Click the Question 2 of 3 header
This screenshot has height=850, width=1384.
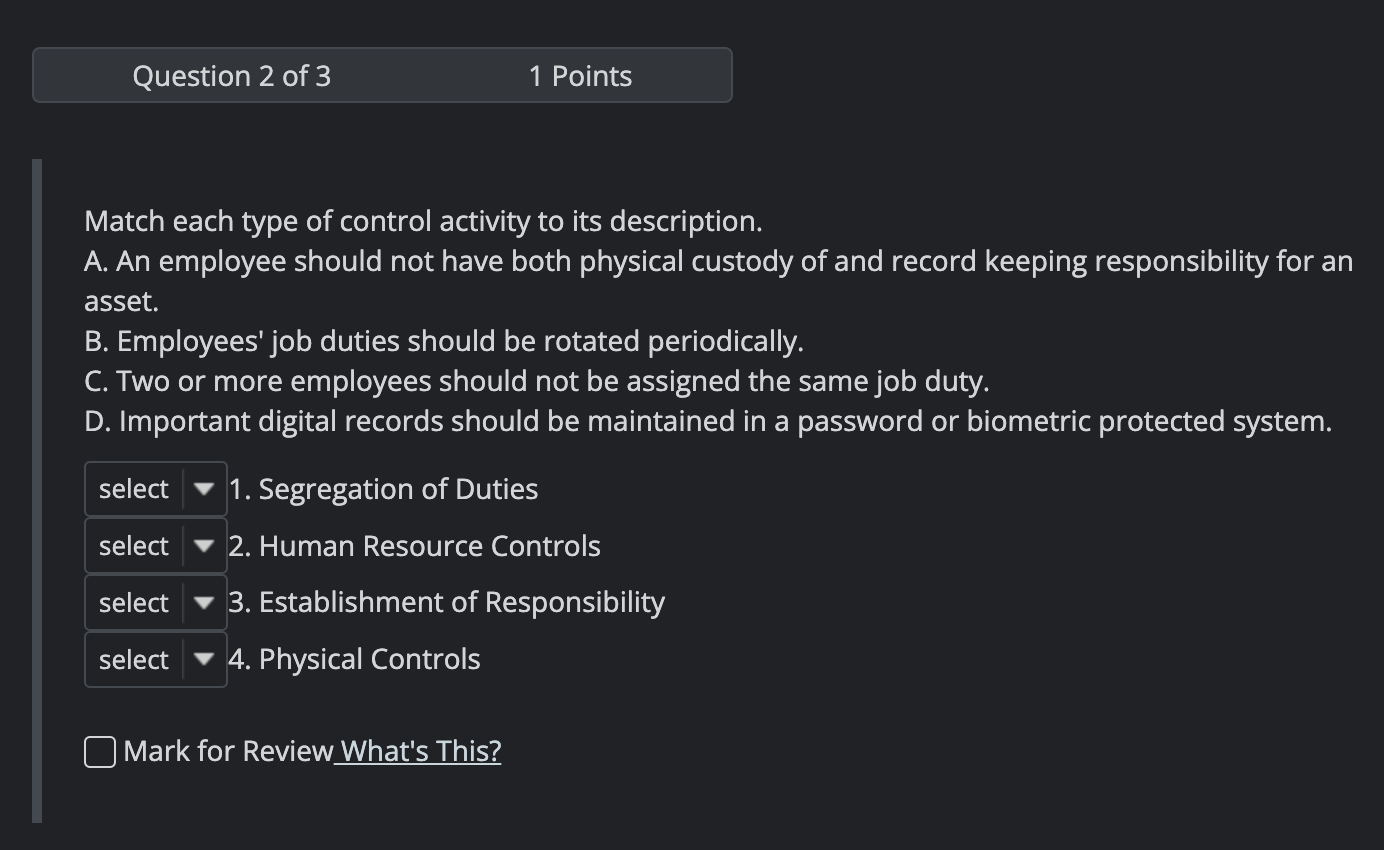(232, 75)
